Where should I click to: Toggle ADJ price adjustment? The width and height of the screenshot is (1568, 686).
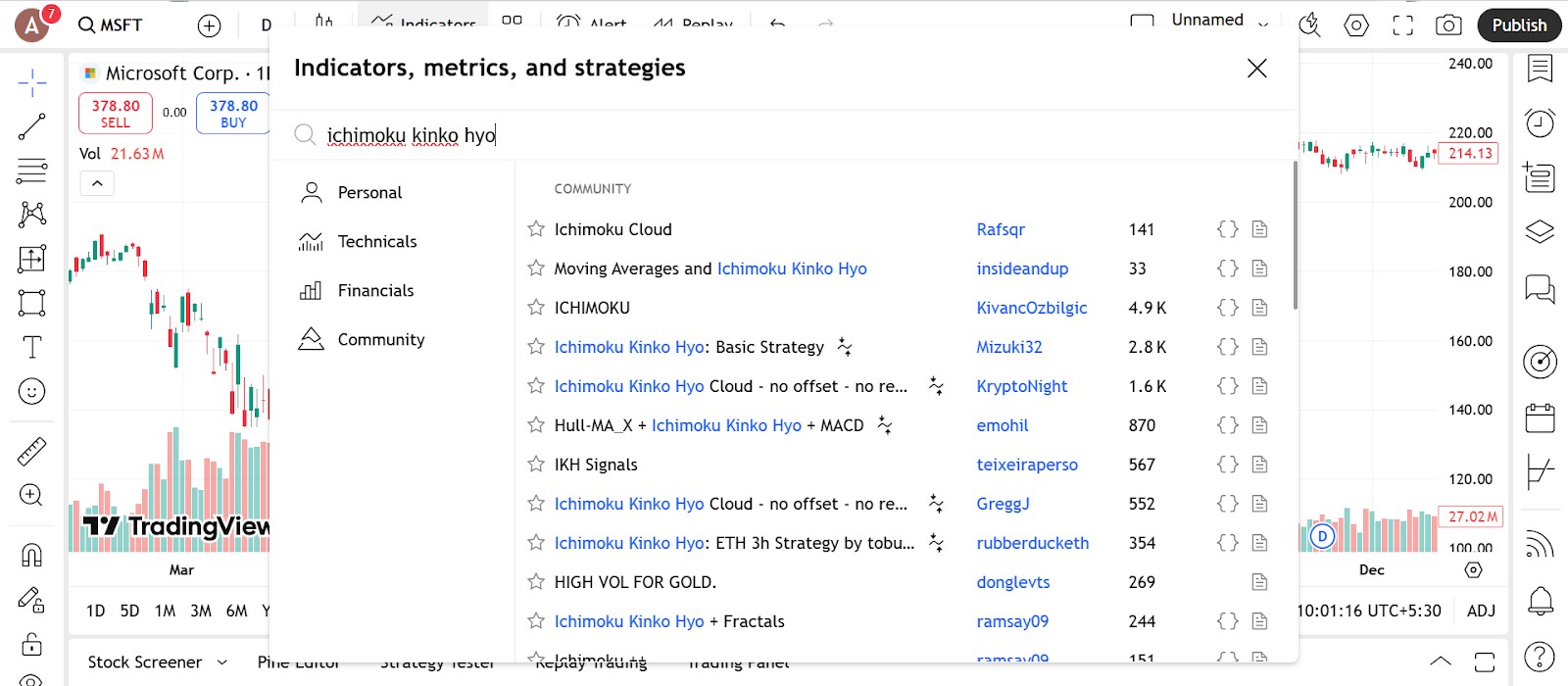click(1481, 611)
